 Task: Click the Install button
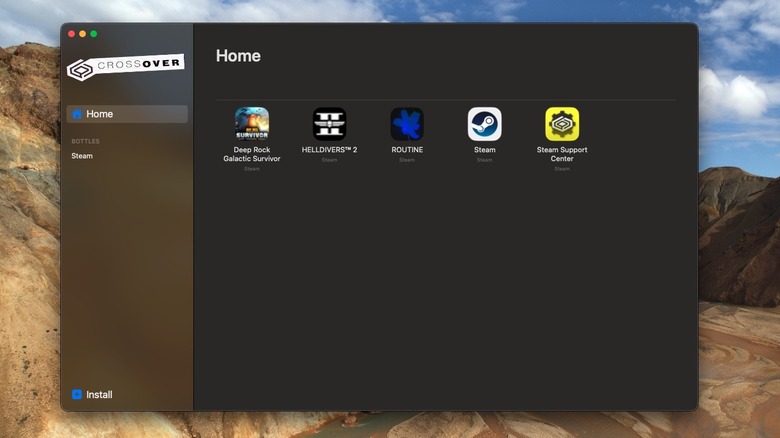click(92, 394)
